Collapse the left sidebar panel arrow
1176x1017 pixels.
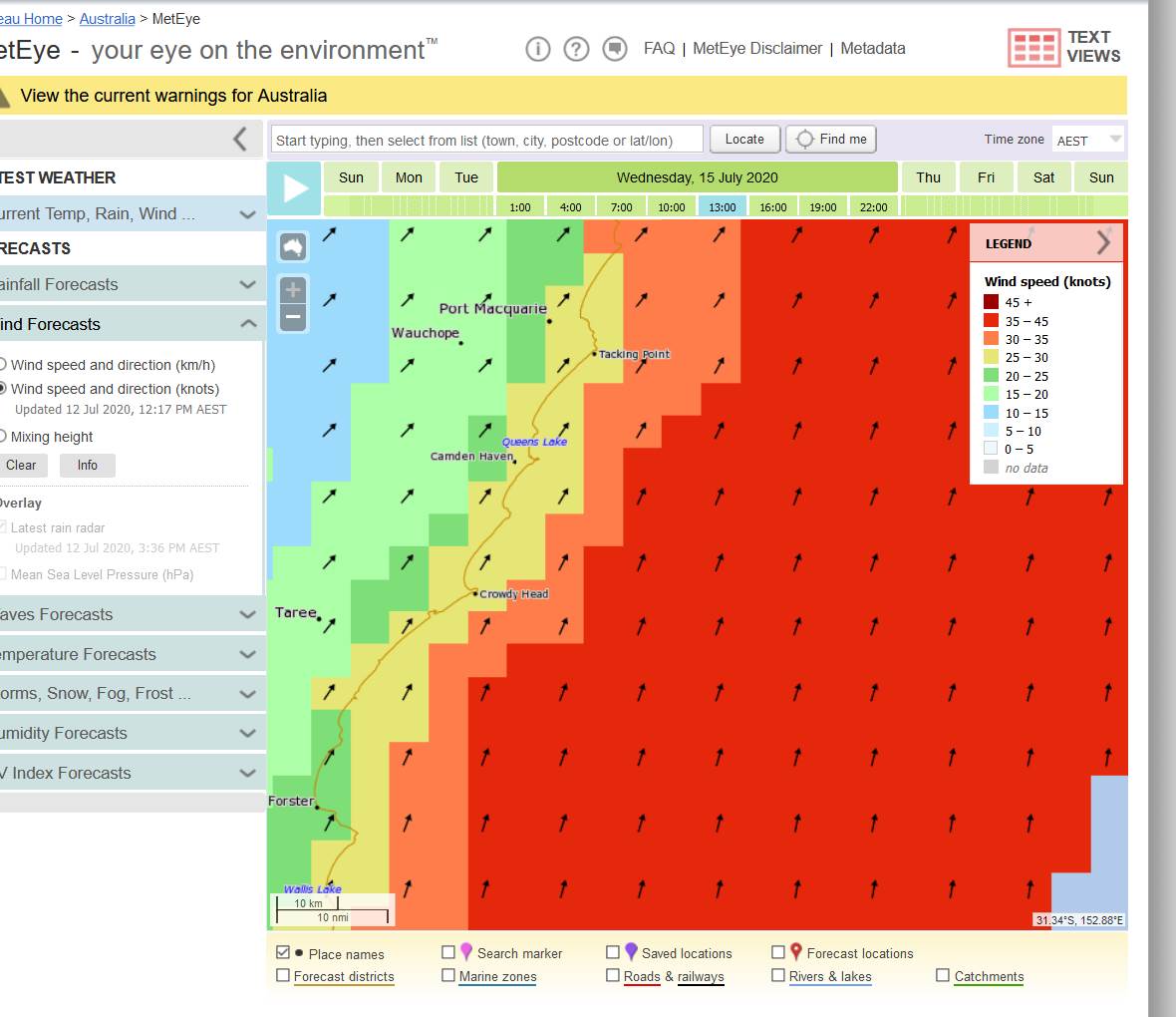pos(239,139)
